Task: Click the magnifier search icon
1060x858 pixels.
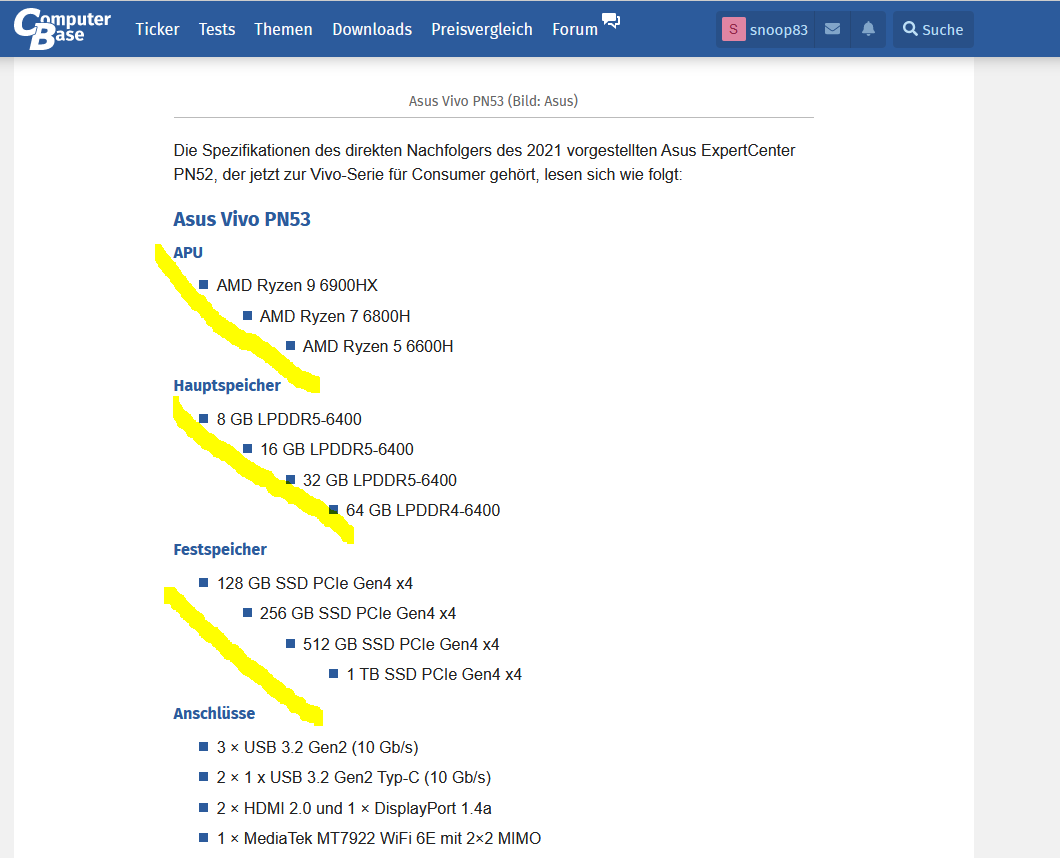Action: [910, 29]
